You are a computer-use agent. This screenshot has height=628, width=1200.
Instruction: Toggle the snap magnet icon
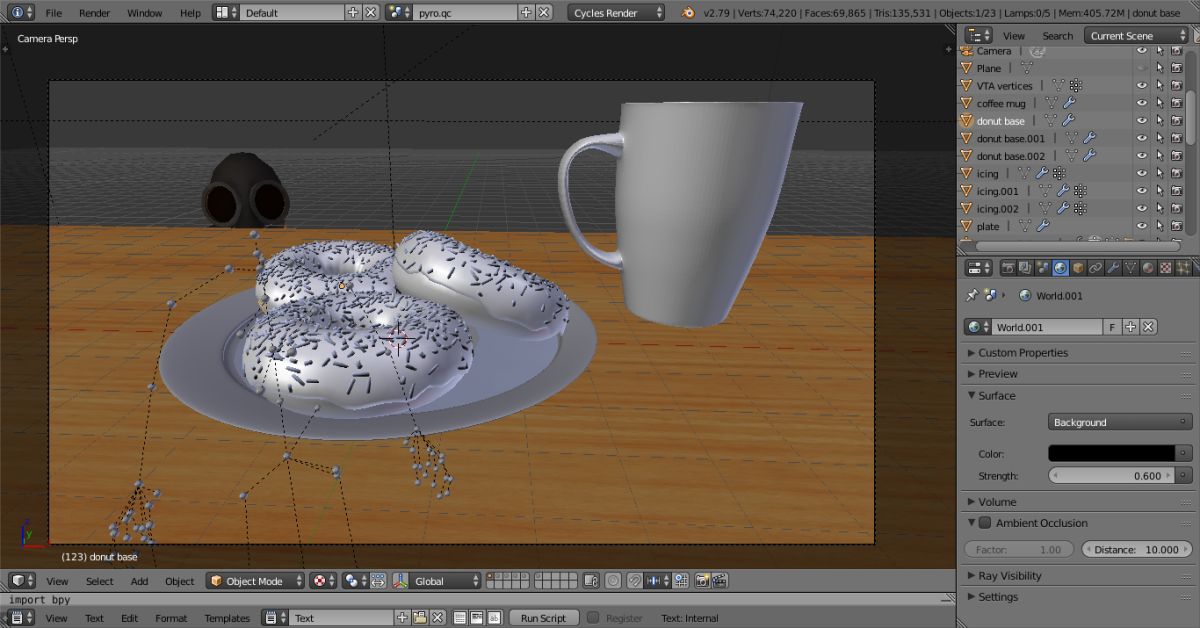633,581
